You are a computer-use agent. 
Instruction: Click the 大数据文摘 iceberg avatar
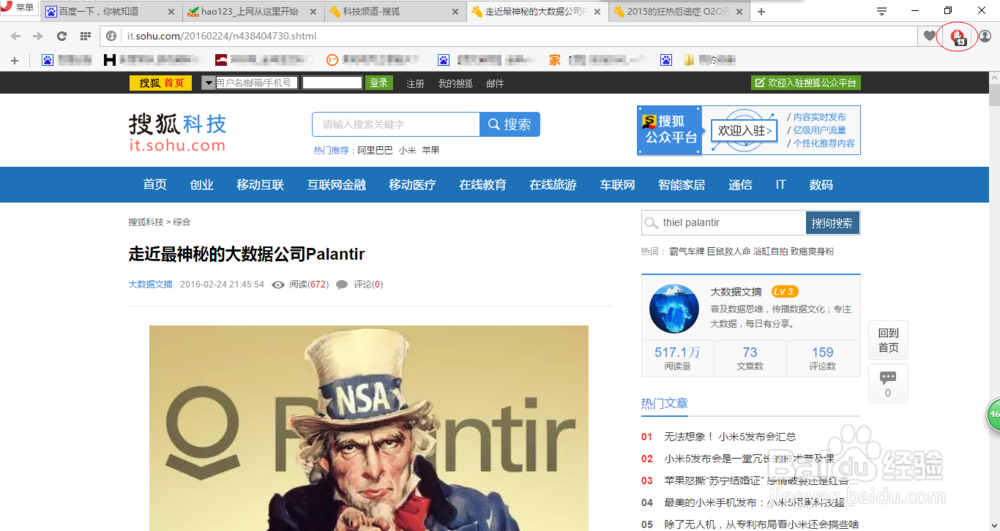[674, 309]
